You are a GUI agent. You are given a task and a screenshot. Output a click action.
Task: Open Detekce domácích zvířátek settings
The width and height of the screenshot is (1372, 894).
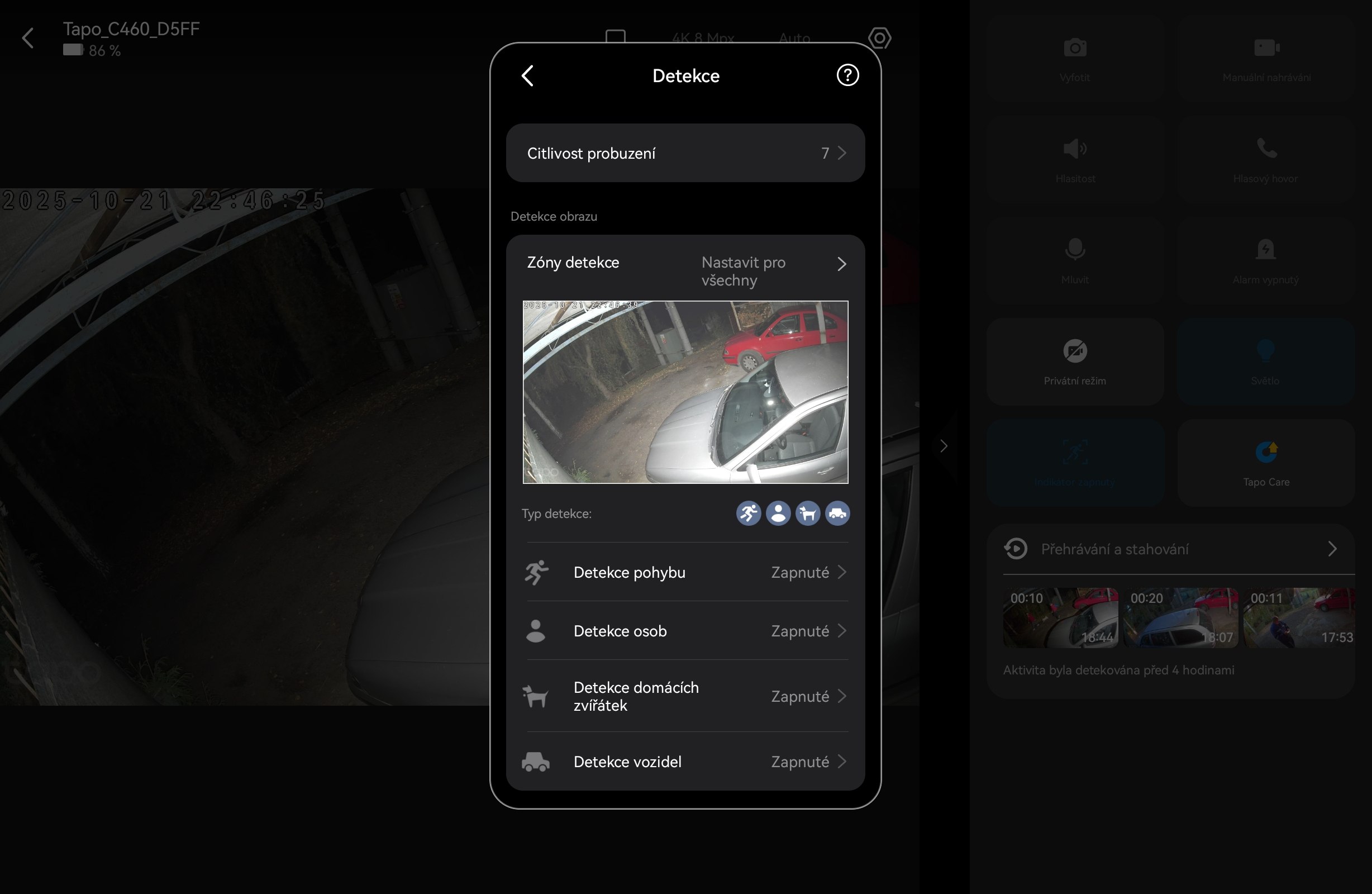pos(685,696)
